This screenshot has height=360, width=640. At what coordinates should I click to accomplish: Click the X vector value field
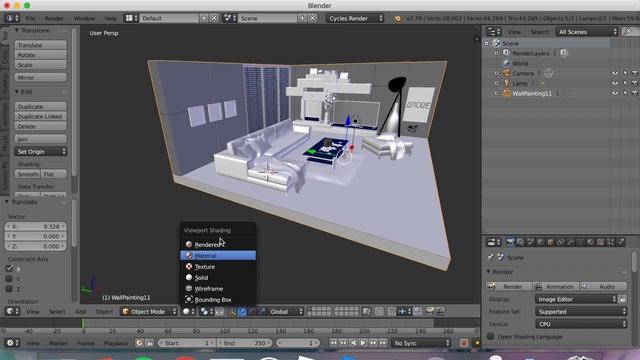click(x=36, y=226)
